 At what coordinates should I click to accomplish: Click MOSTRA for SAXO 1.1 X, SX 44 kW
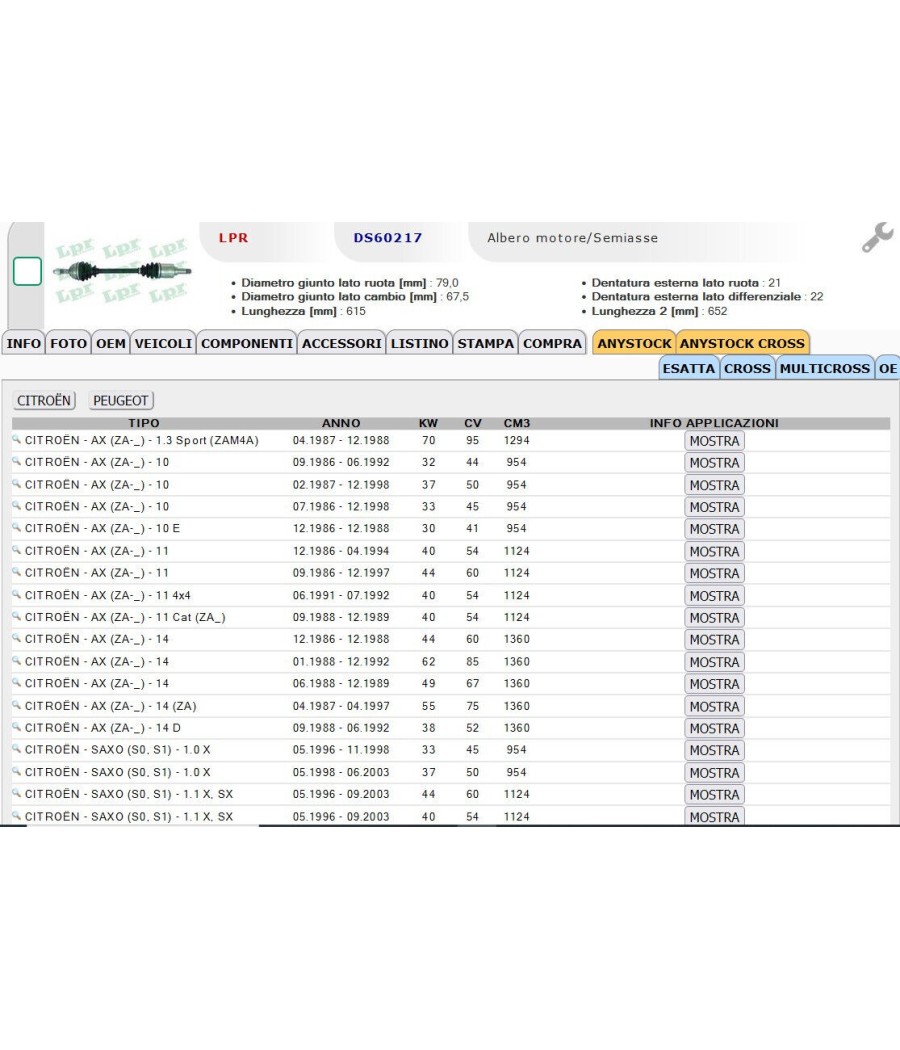715,794
